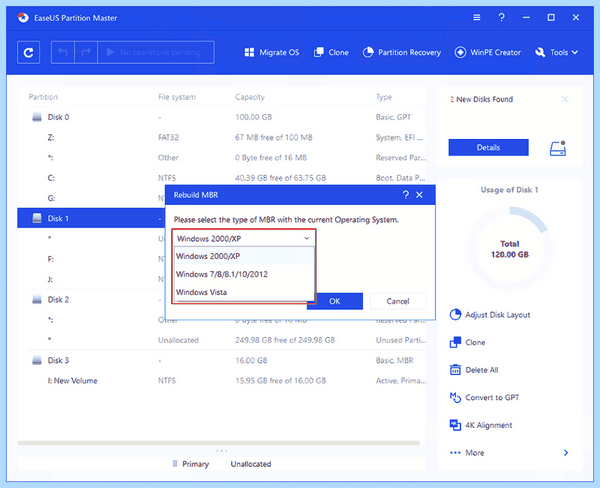Select the Disk 3 row in the partition list
Viewport: 600px width, 488px height.
pyautogui.click(x=222, y=361)
